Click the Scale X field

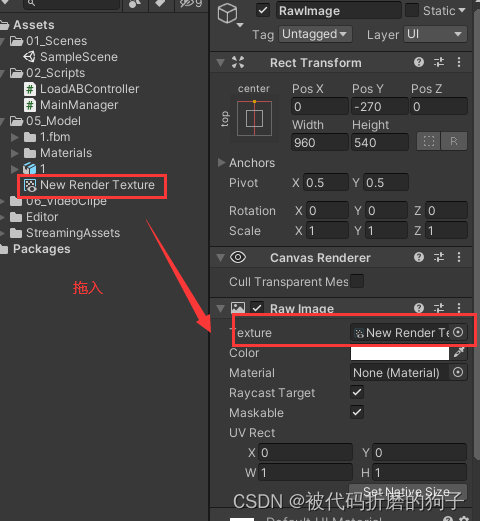tap(327, 231)
